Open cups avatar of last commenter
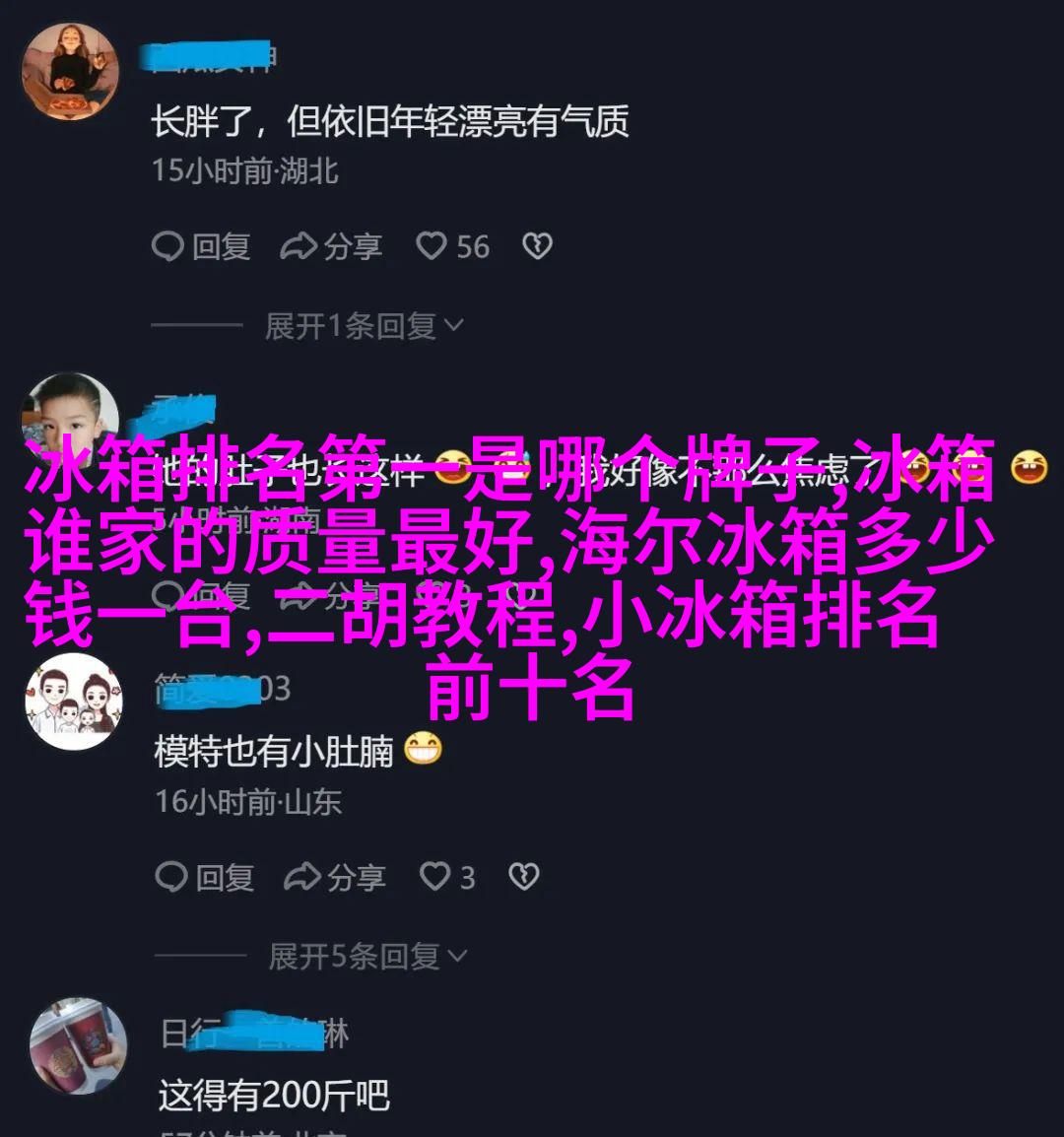The height and width of the screenshot is (1137, 1064). (79, 1045)
